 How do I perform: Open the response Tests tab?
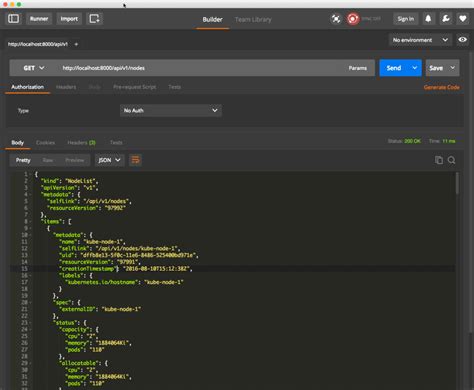(x=116, y=143)
